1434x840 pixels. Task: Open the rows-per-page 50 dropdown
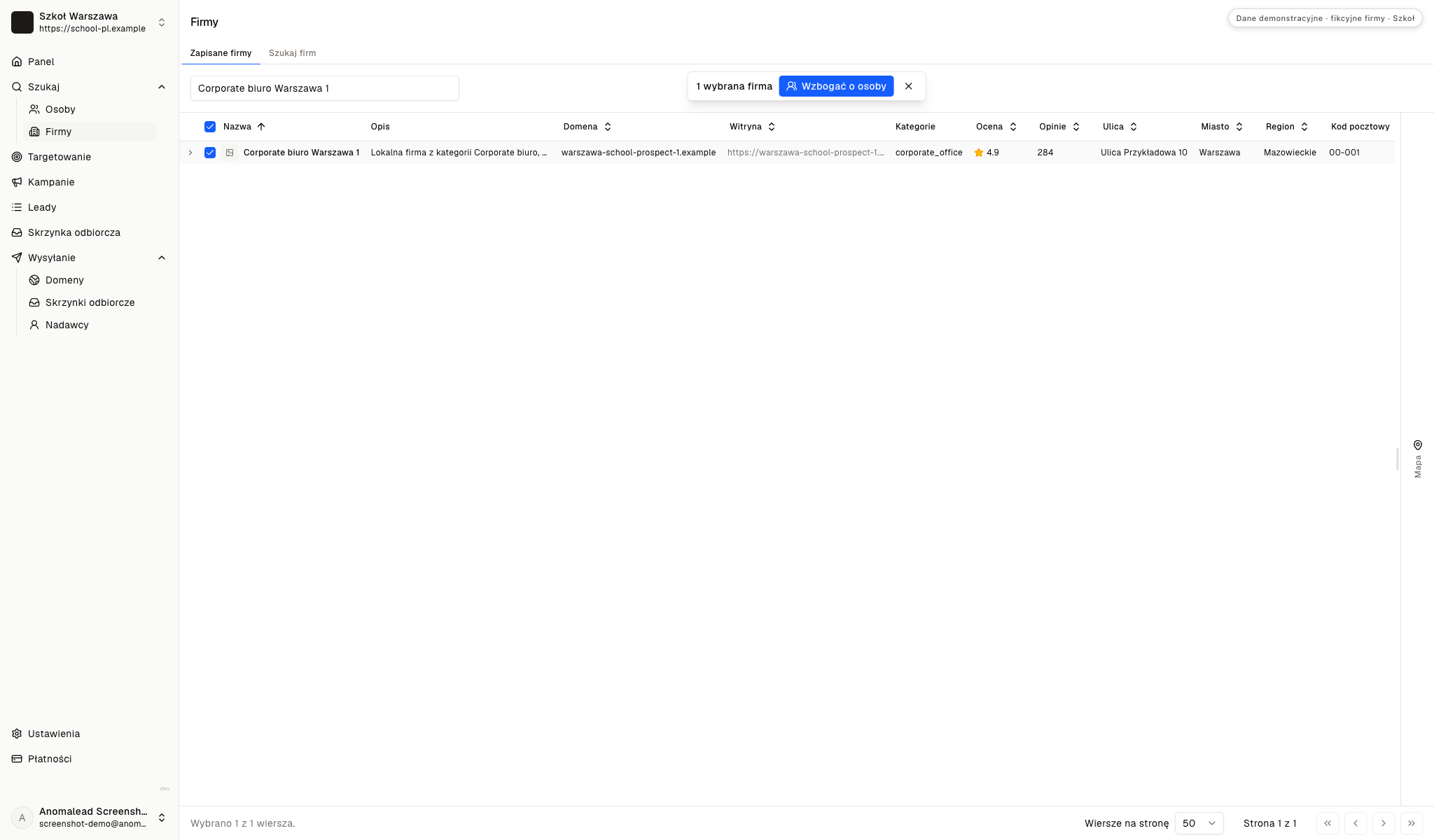pos(1199,823)
